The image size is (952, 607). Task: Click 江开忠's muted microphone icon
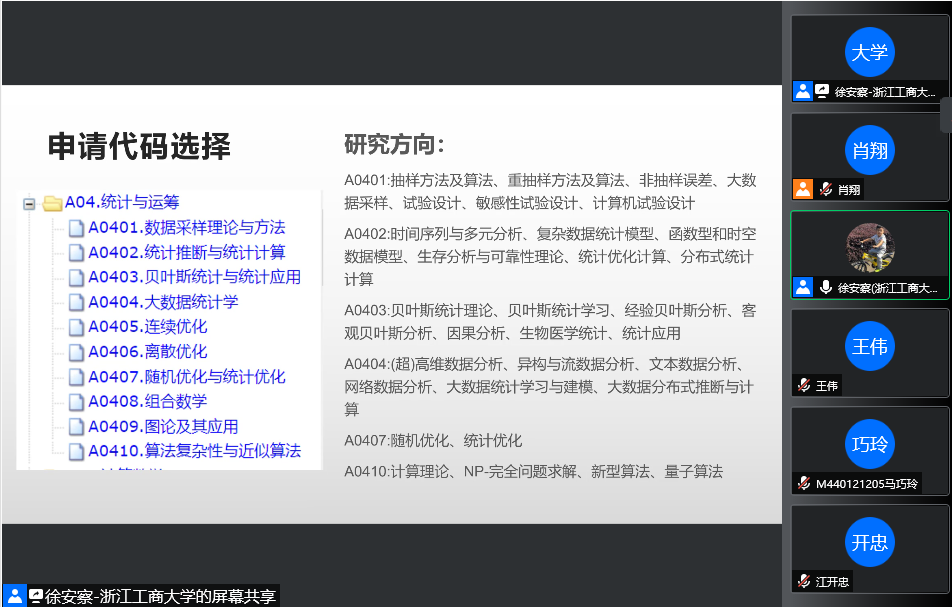point(803,581)
